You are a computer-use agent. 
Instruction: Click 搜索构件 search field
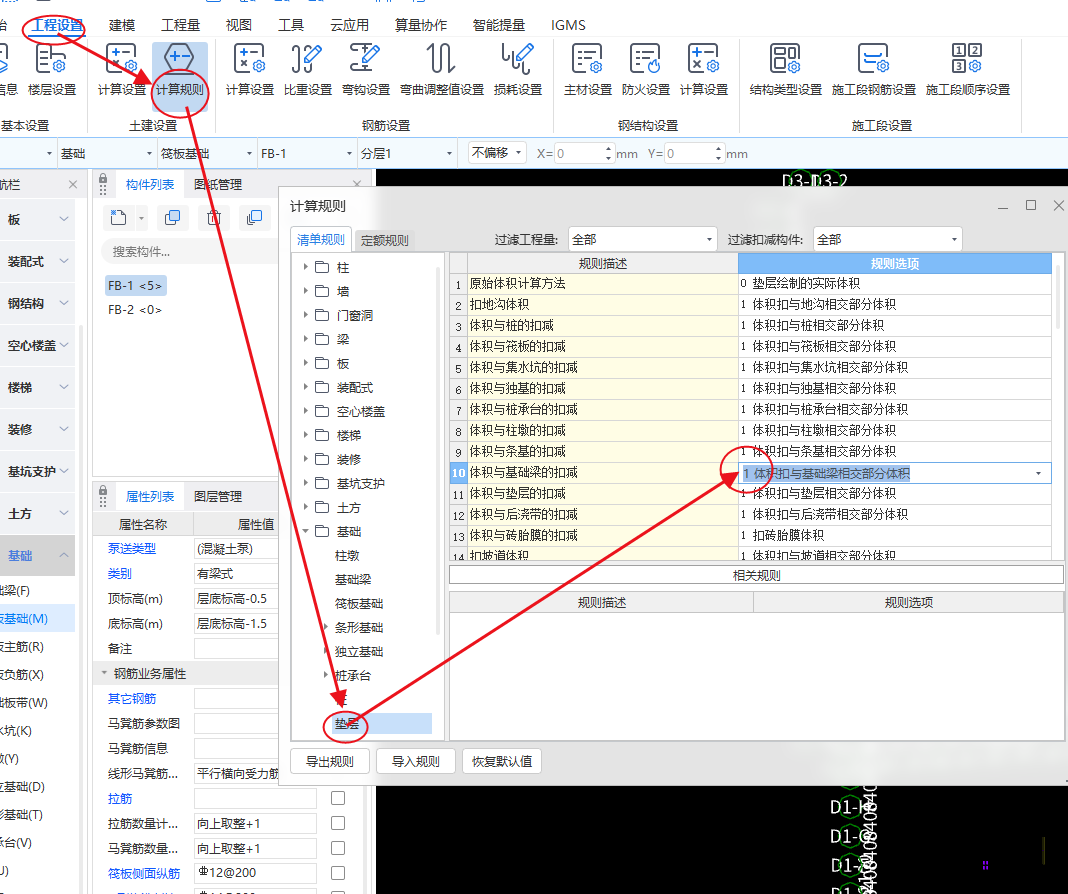pos(187,252)
